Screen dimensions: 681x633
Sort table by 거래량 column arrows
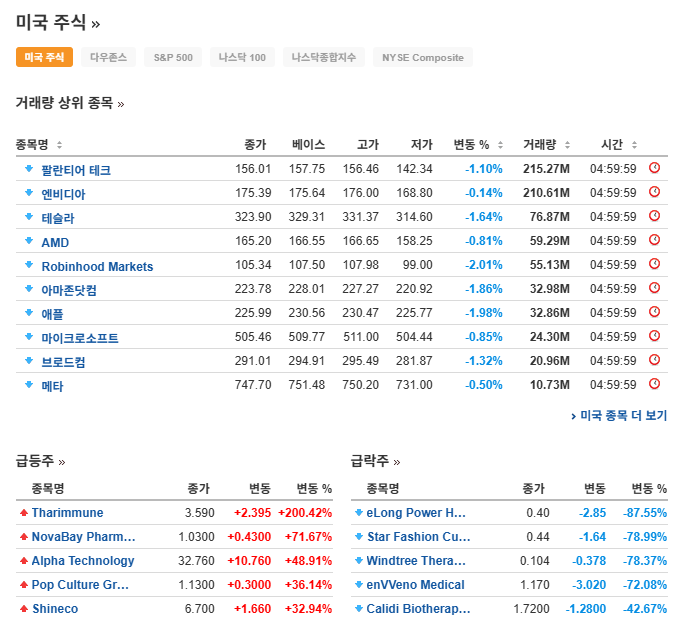pos(567,145)
